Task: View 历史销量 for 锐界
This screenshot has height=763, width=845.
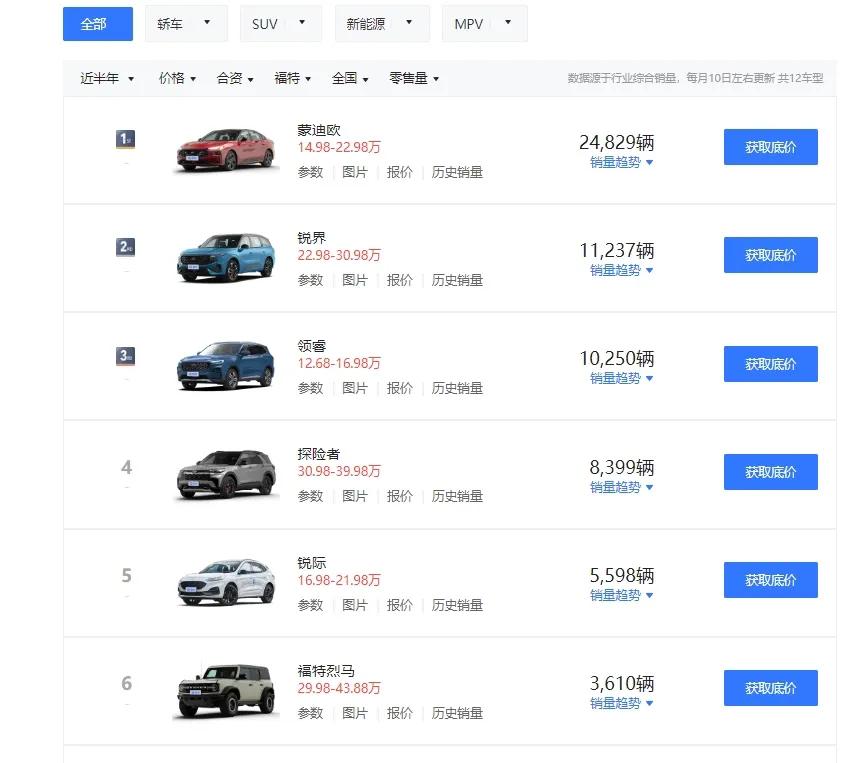Action: 457,280
